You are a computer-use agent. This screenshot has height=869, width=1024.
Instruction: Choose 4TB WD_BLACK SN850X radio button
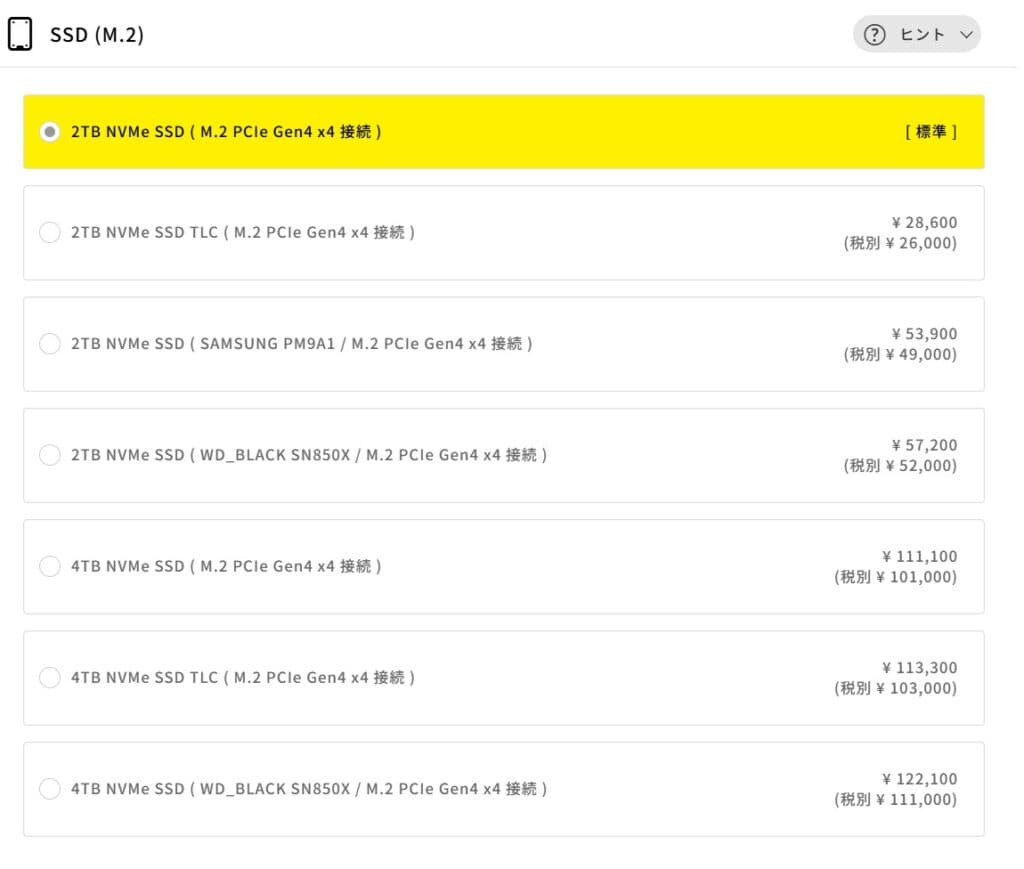50,788
